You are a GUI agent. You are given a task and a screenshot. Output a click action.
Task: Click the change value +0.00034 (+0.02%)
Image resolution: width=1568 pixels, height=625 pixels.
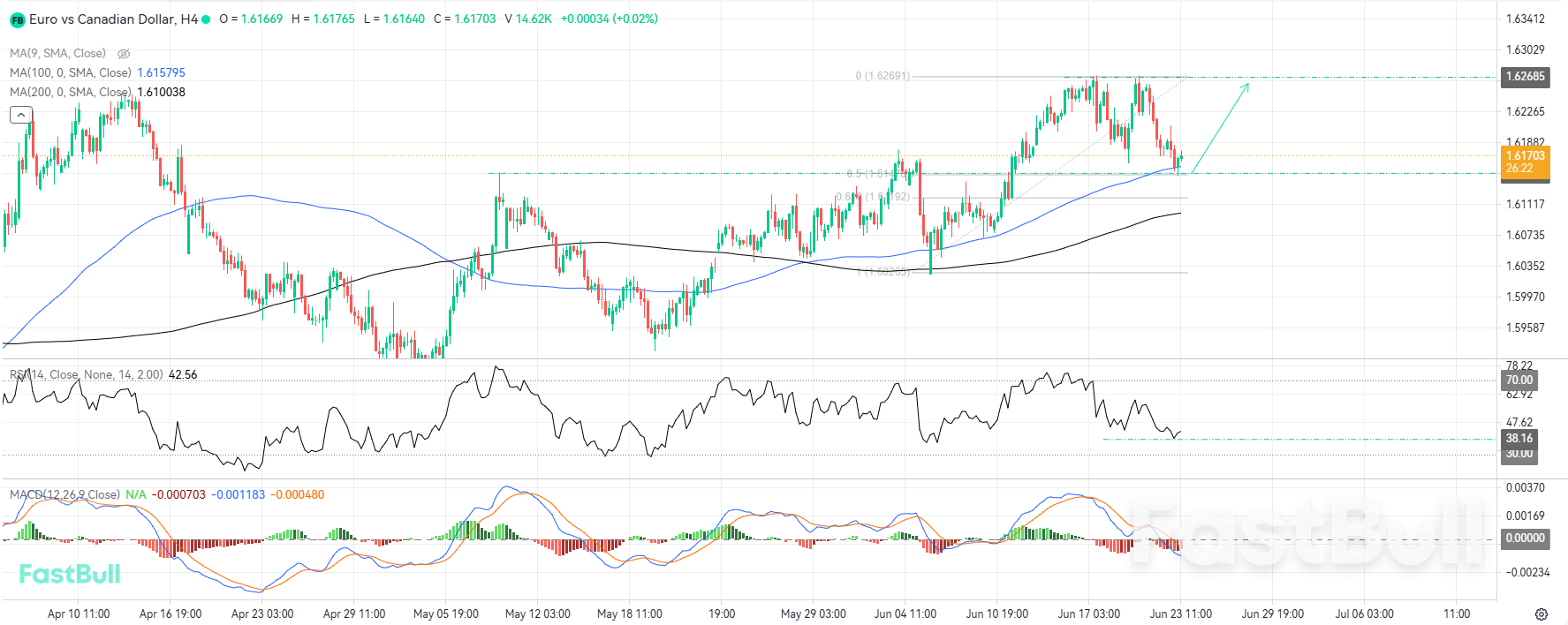(610, 19)
